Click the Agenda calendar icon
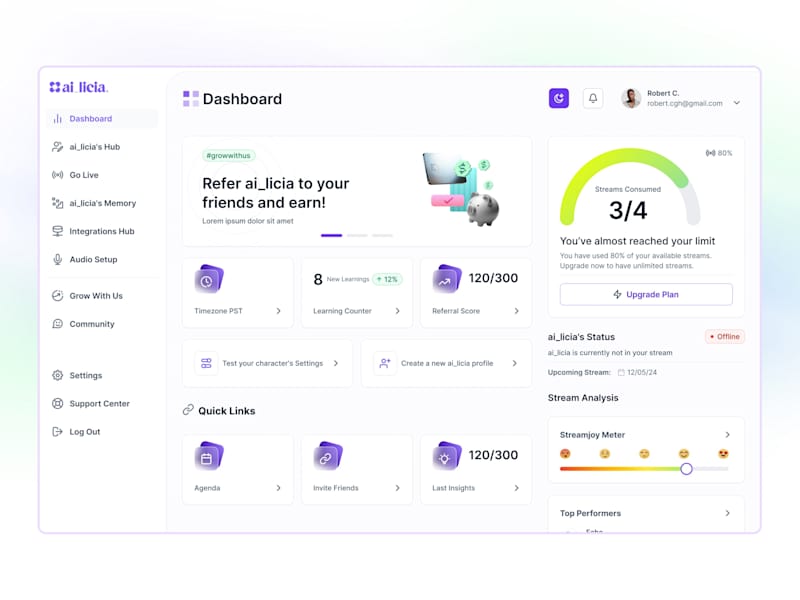 (x=208, y=456)
